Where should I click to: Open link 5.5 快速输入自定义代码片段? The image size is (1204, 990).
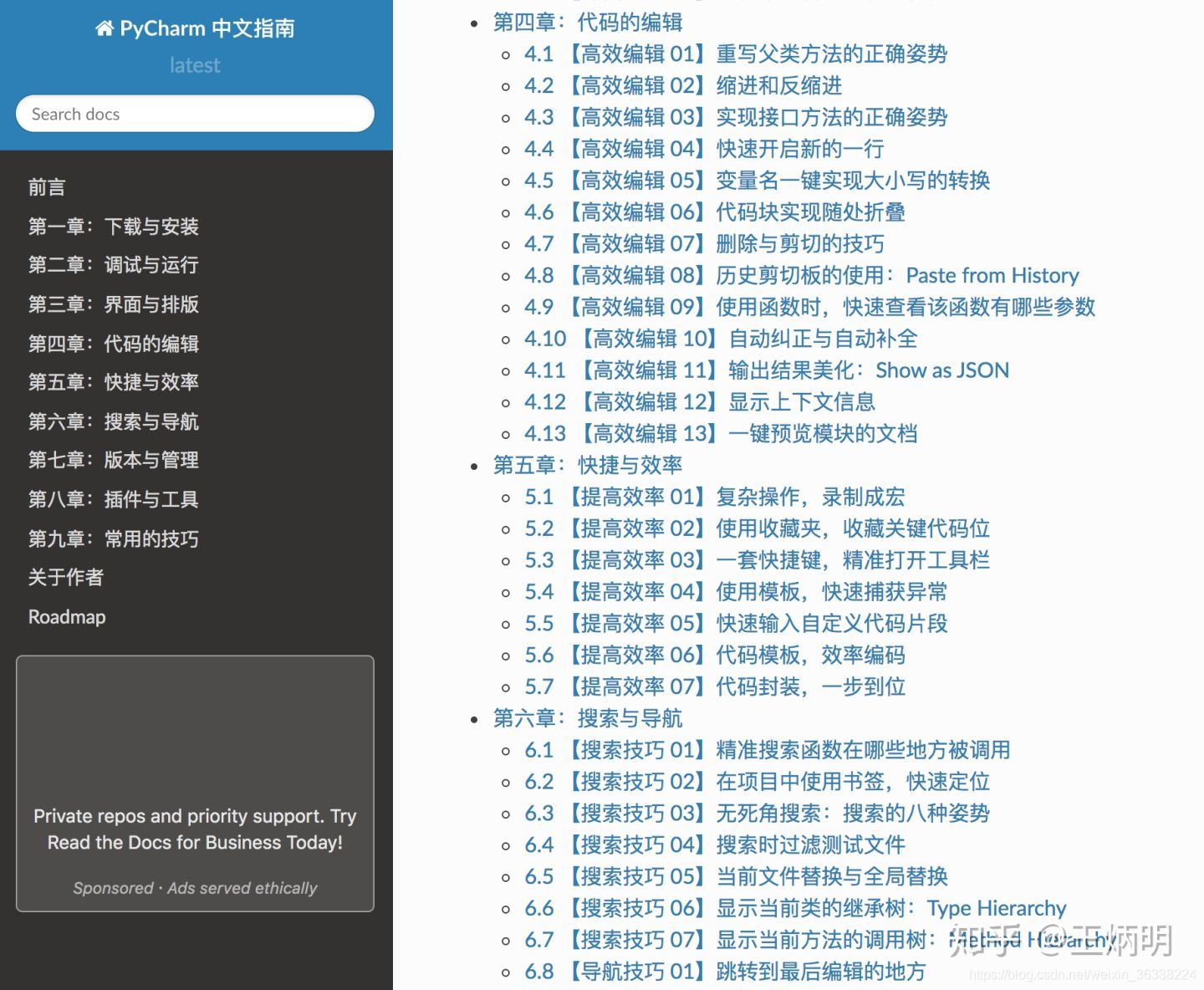[736, 624]
